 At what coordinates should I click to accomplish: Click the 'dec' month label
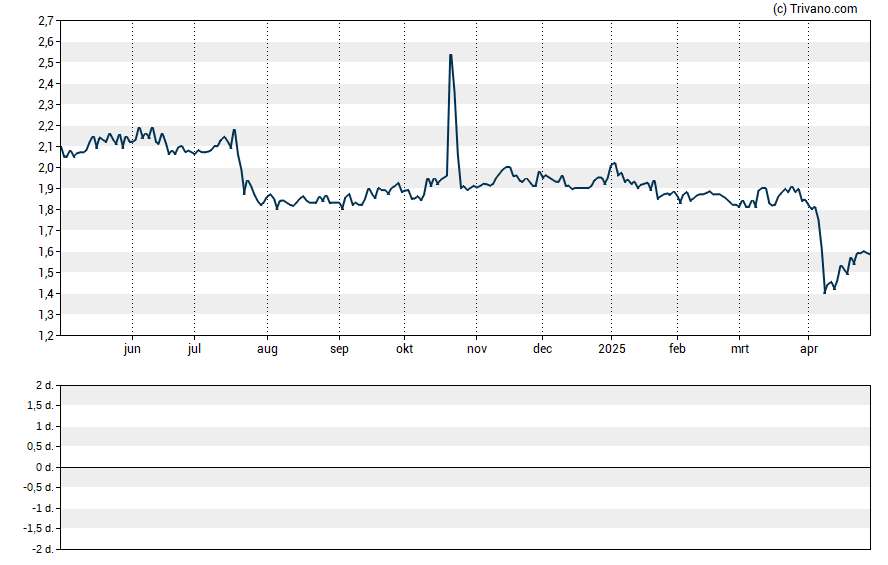(x=543, y=349)
